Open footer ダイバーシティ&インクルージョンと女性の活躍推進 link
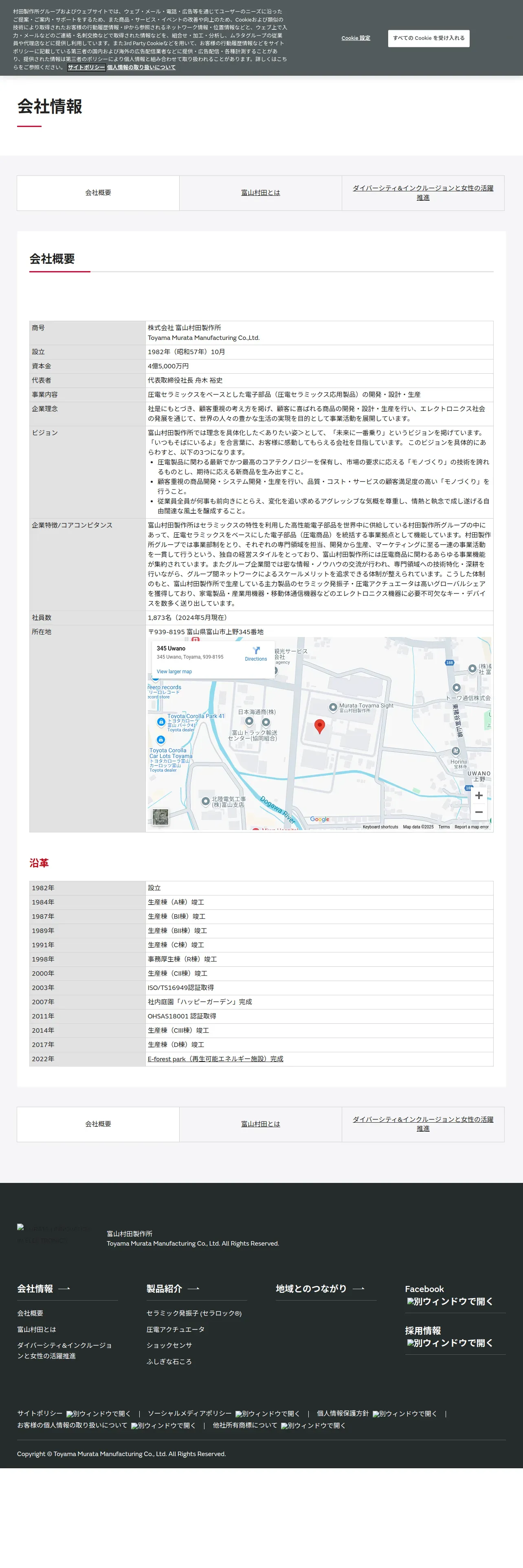The height and width of the screenshot is (1568, 523). coord(64,1351)
